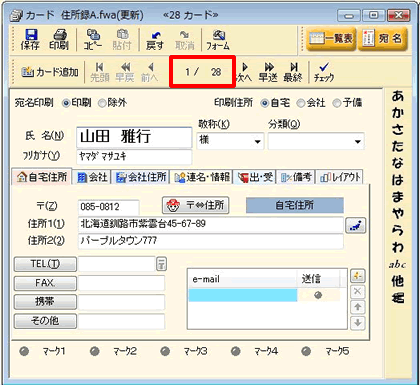Click the 住所2 address field
The height and width of the screenshot is (385, 420).
coord(211,241)
